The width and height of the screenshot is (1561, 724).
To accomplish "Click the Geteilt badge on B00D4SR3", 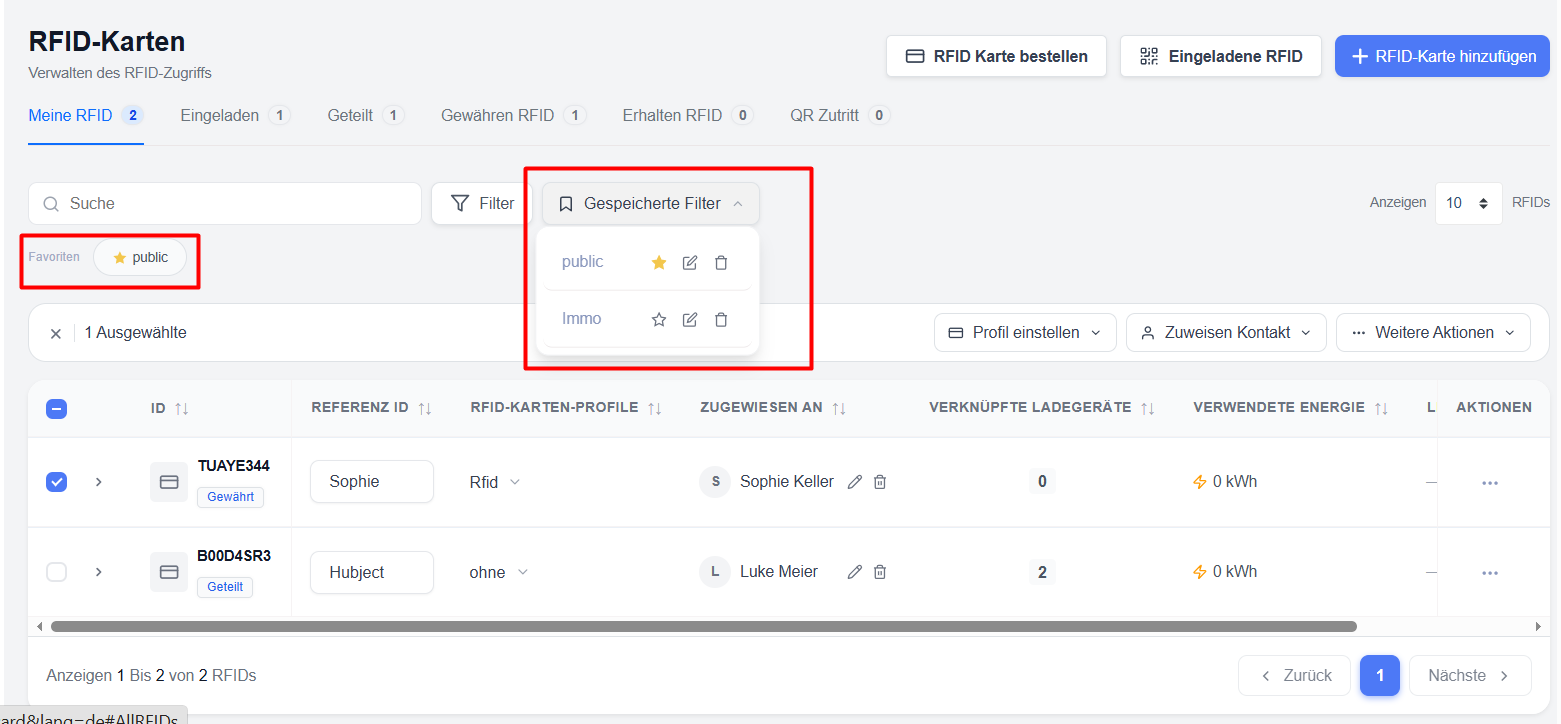I will point(225,587).
